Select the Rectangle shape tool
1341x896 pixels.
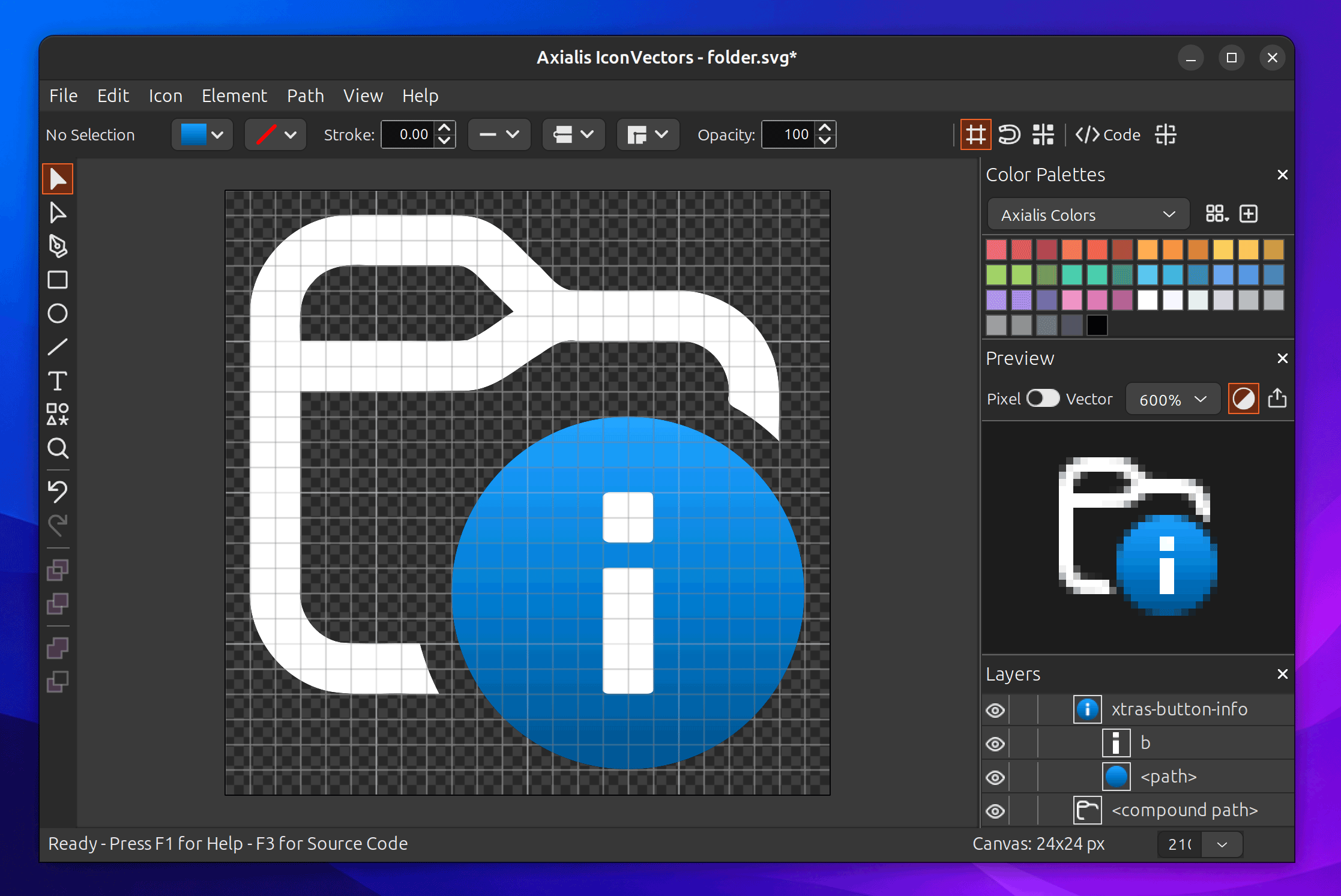(58, 280)
